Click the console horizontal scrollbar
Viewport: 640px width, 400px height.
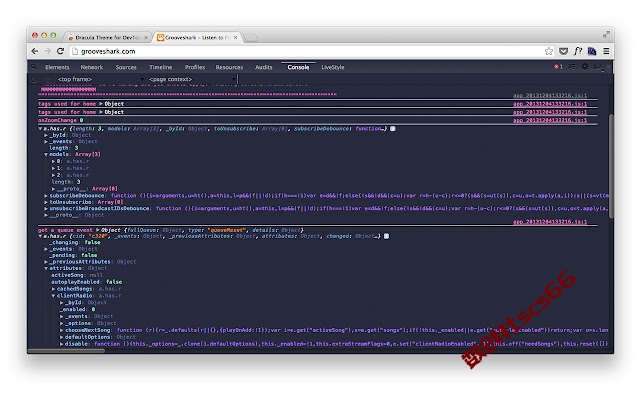click(x=66, y=350)
